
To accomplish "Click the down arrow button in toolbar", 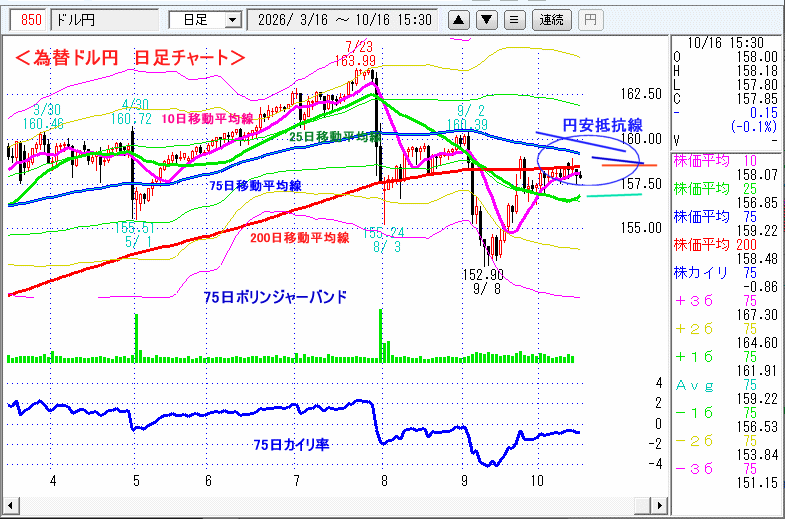I will tap(486, 20).
